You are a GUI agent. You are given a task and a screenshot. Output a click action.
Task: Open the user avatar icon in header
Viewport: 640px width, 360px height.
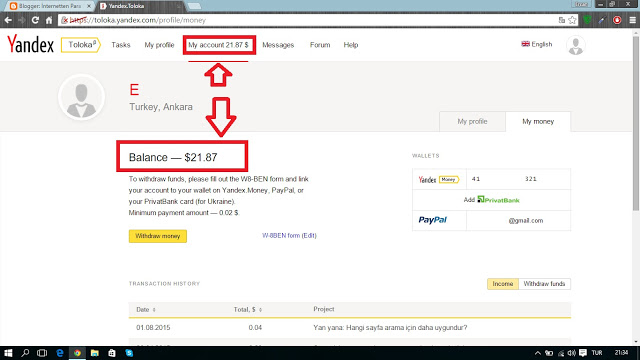[x=576, y=45]
